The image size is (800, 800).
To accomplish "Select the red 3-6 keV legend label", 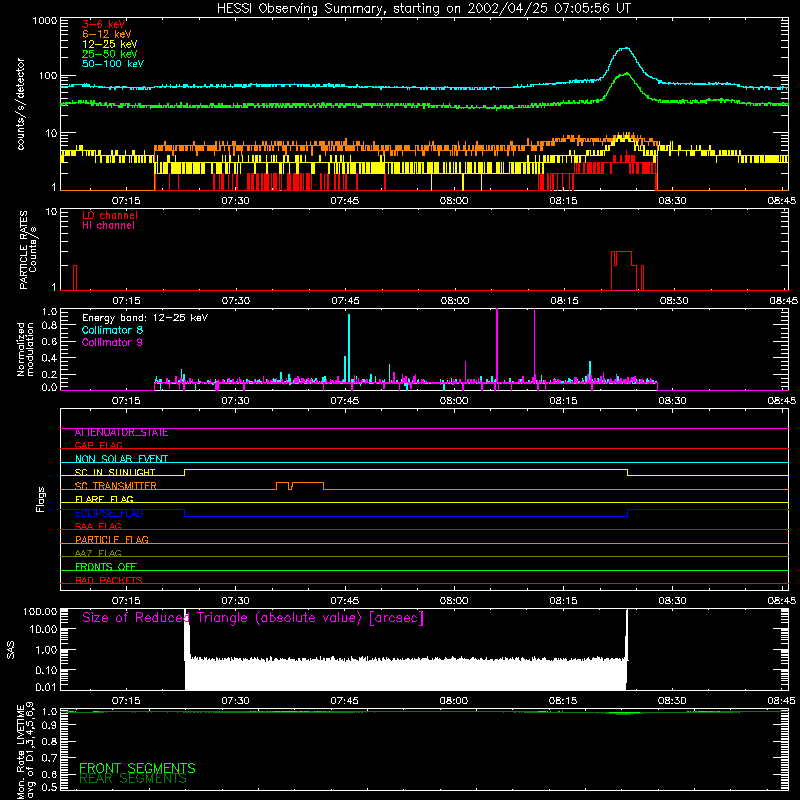I will (104, 24).
